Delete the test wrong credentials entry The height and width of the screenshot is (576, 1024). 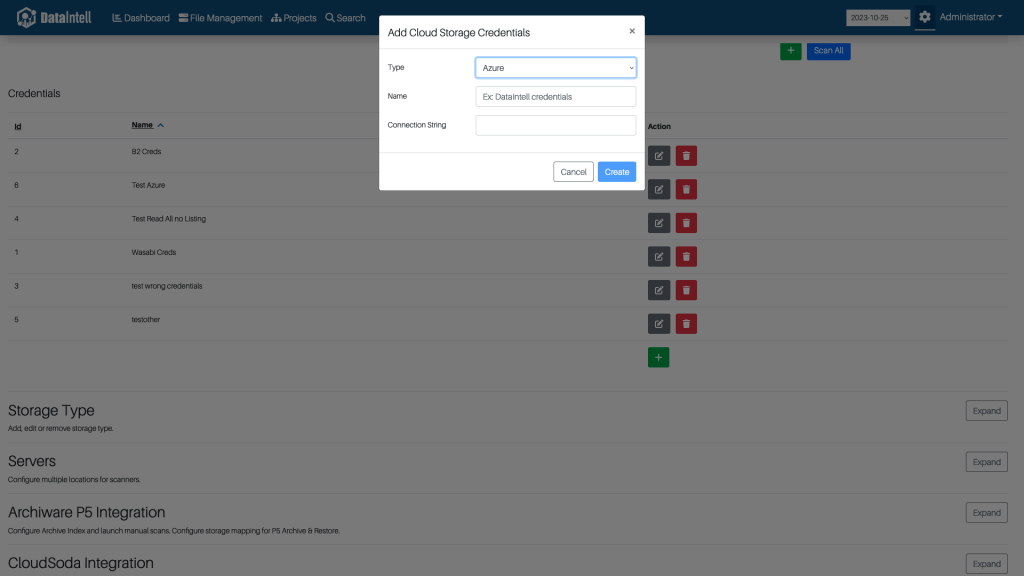(x=686, y=291)
